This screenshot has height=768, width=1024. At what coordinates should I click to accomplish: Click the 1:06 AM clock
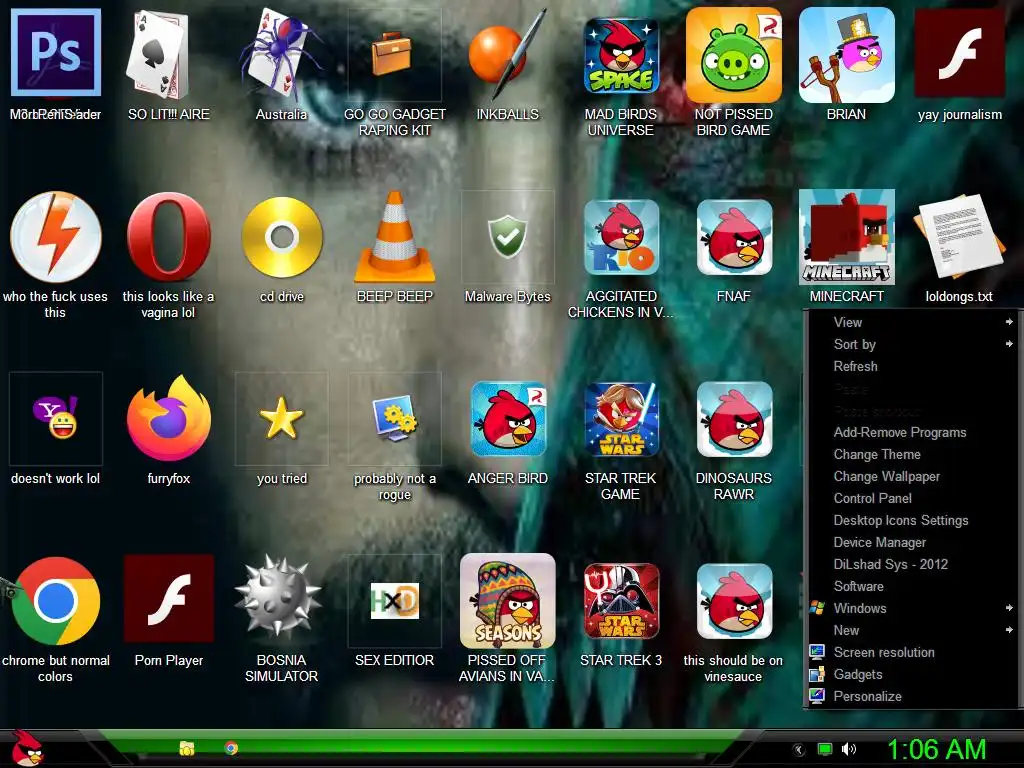click(936, 750)
